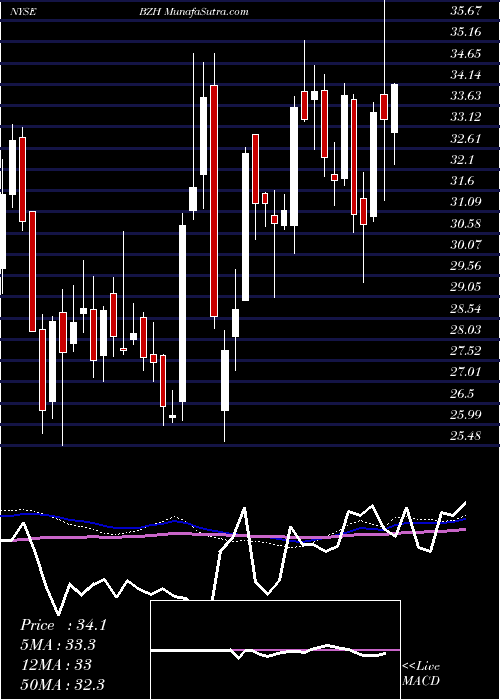The width and height of the screenshot is (500, 700).
Task: Click the 50MA : 32.3 readout
Action: [63, 684]
